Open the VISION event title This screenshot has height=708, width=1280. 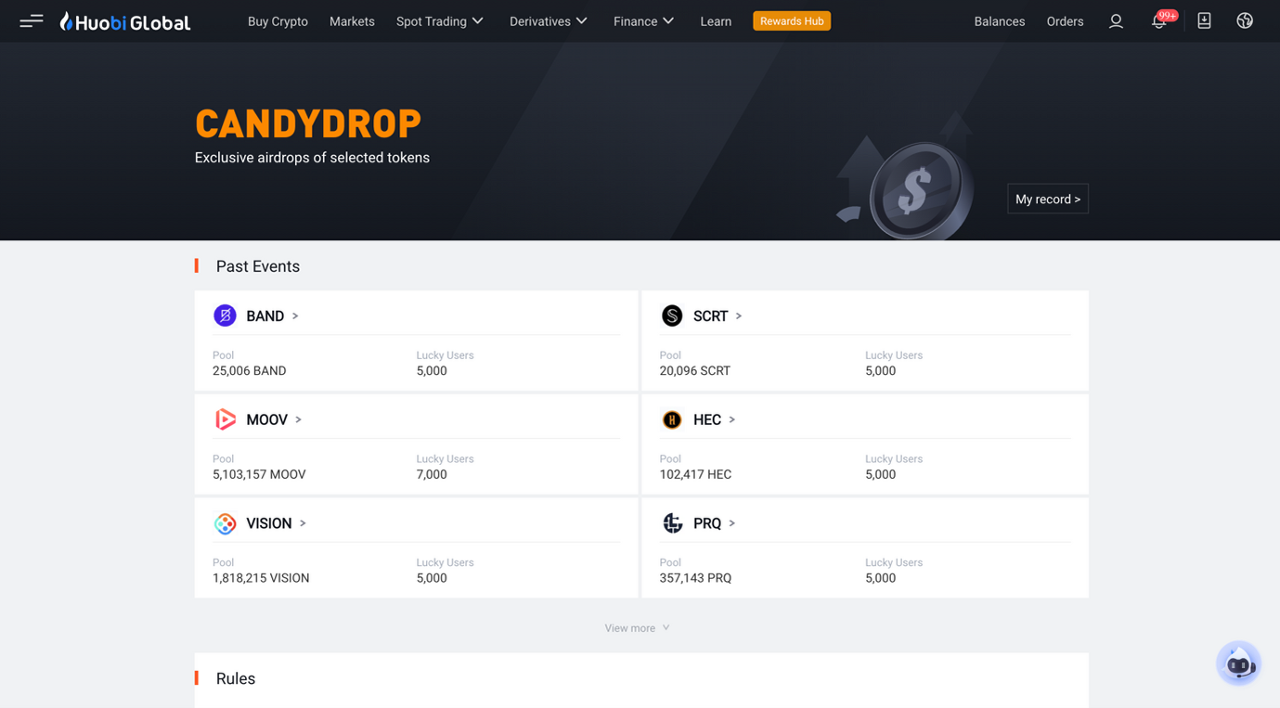click(x=269, y=523)
